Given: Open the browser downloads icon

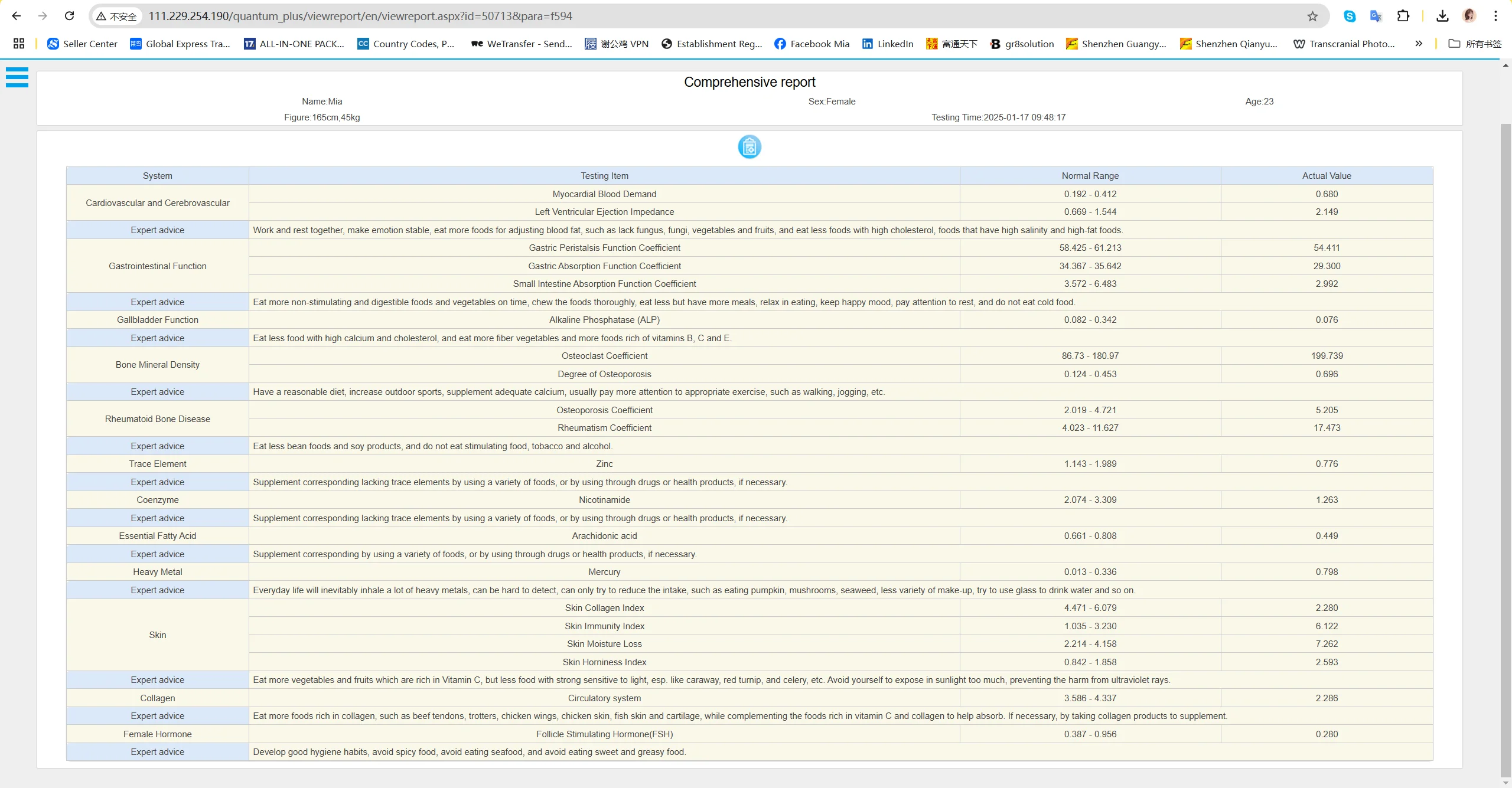Looking at the screenshot, I should point(1442,16).
